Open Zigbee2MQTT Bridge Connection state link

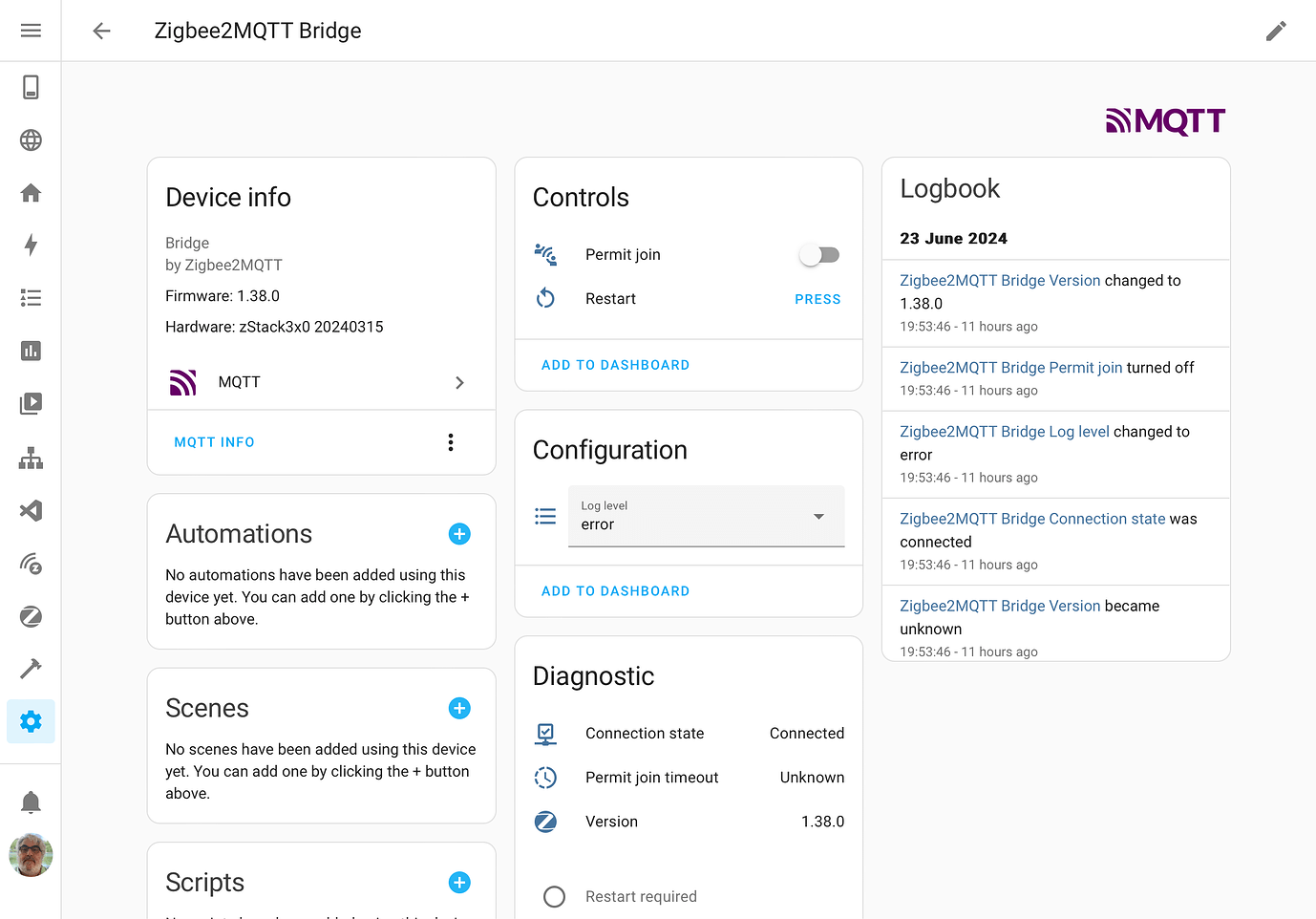click(x=1032, y=519)
